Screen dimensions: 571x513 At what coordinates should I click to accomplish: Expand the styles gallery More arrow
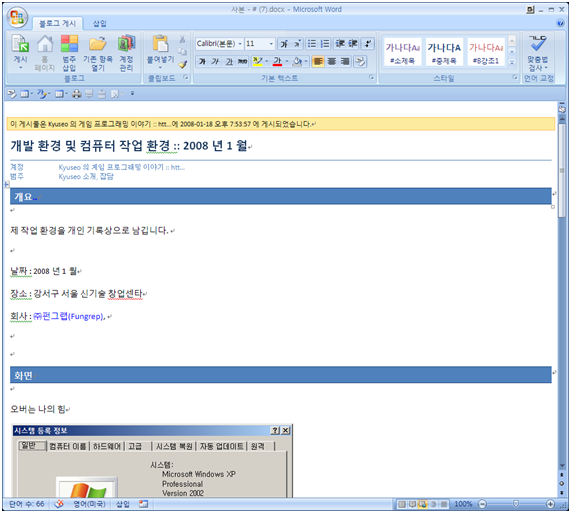coord(512,63)
